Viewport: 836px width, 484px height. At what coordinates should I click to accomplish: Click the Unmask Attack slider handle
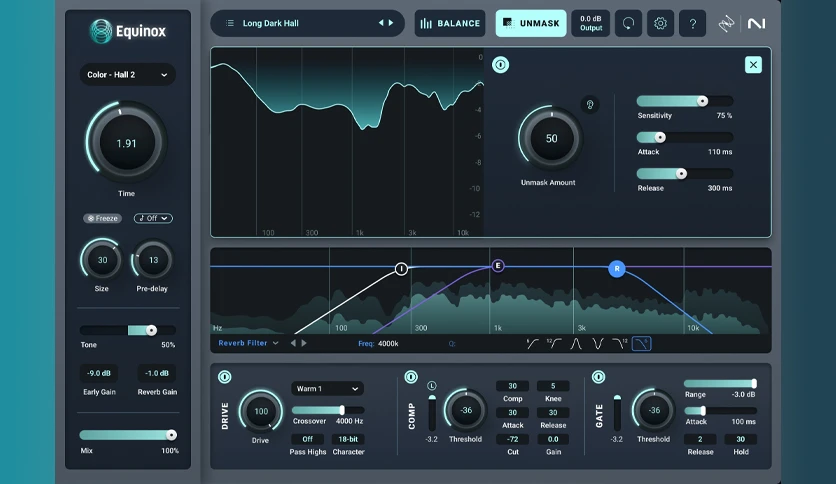(x=660, y=138)
